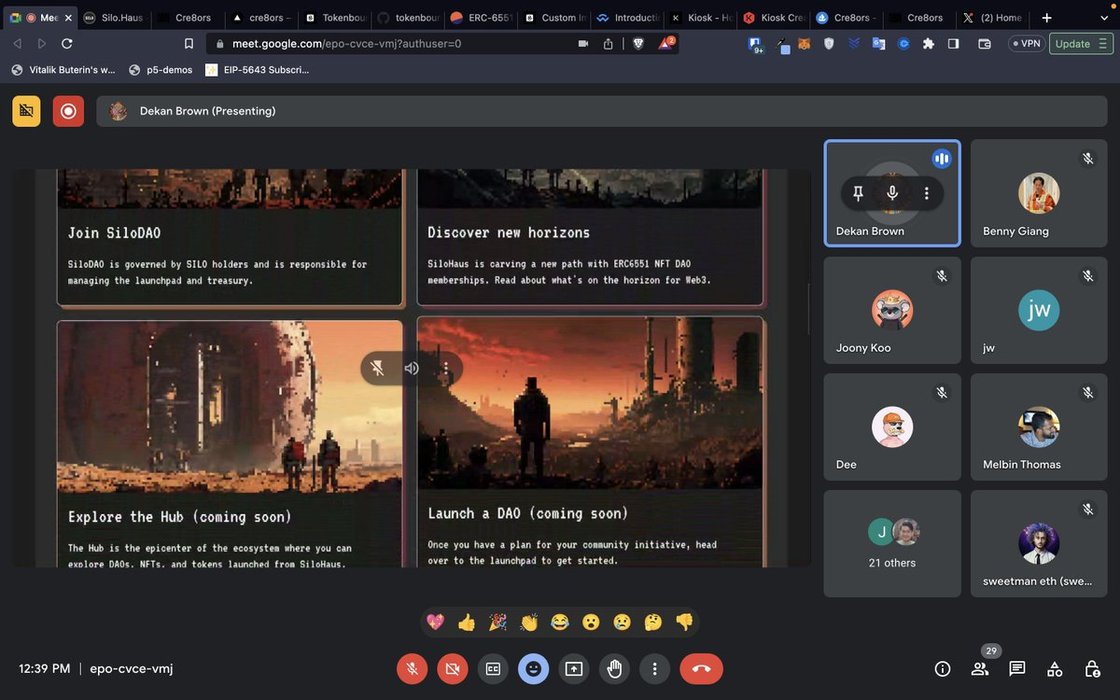Send the heart reaction
This screenshot has height=700, width=1120.
pos(435,622)
